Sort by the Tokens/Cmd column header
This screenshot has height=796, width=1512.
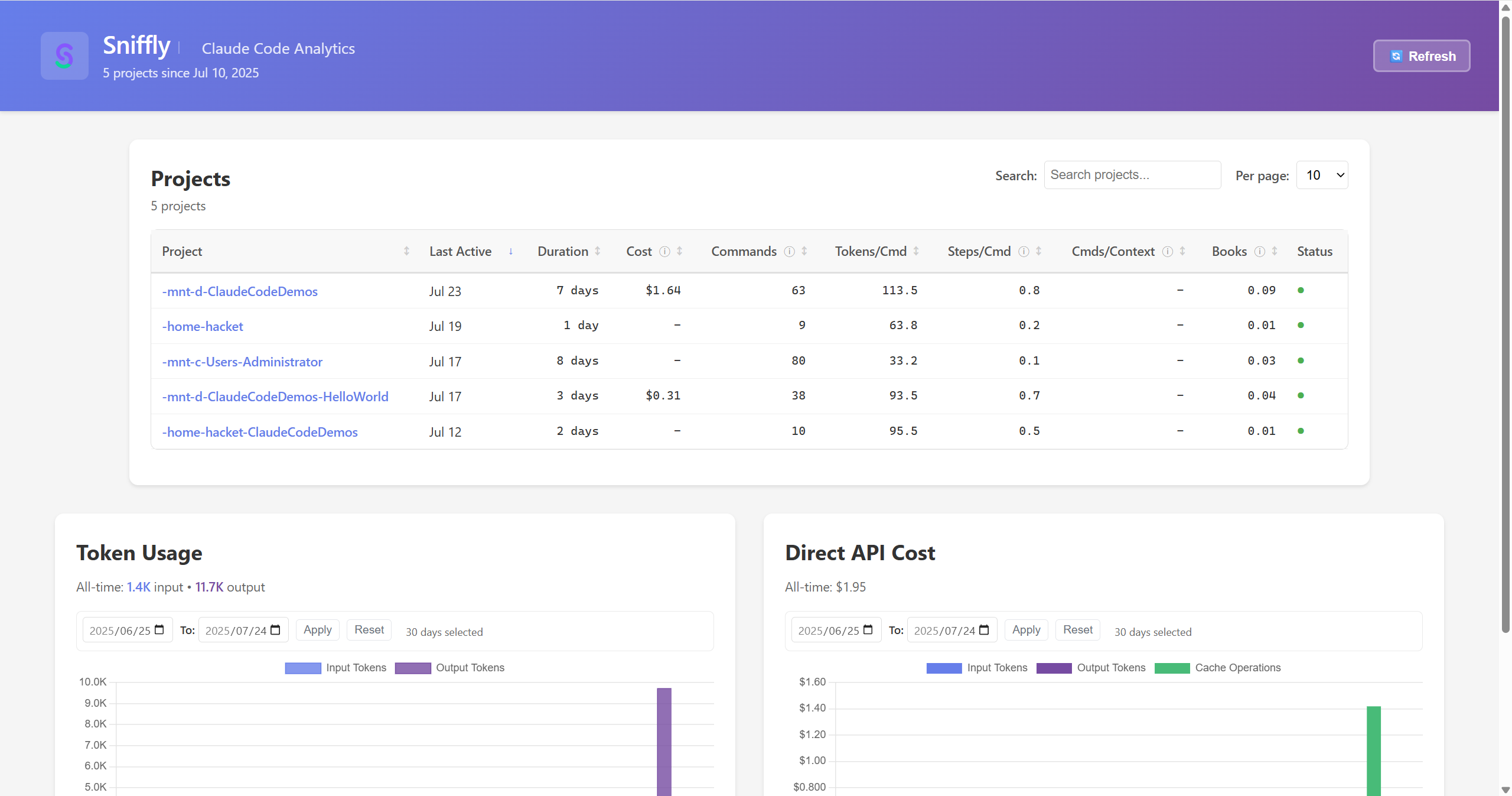pyautogui.click(x=871, y=252)
